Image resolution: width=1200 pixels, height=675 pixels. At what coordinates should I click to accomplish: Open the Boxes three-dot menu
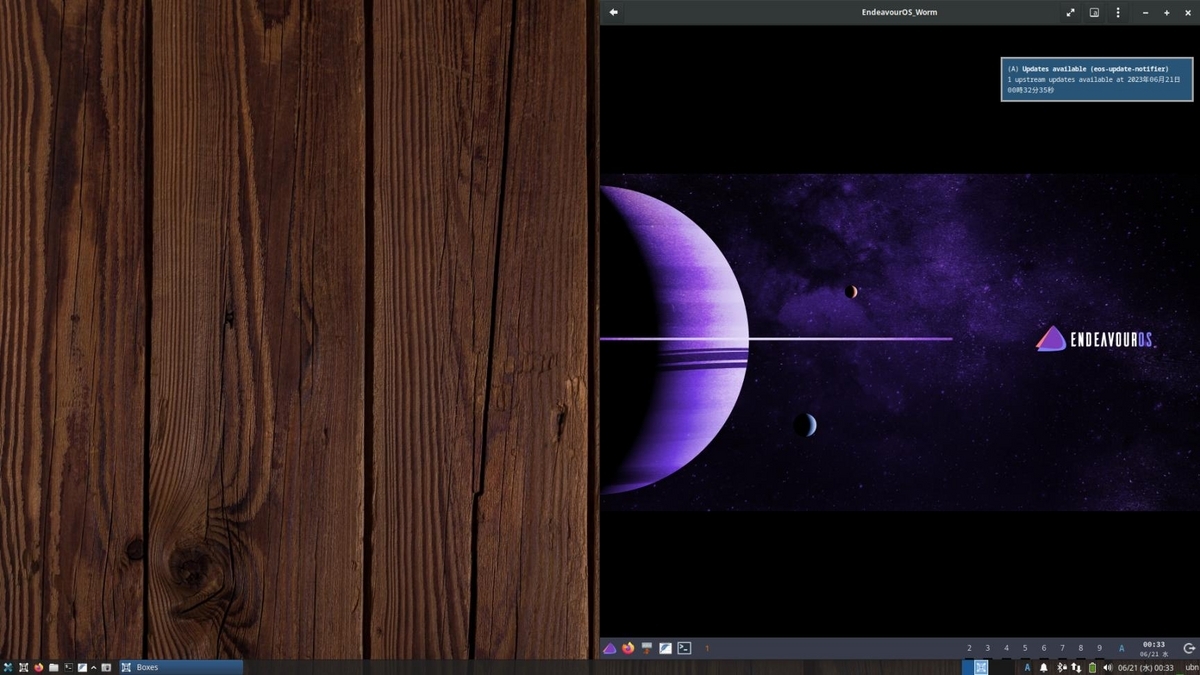[x=1118, y=12]
